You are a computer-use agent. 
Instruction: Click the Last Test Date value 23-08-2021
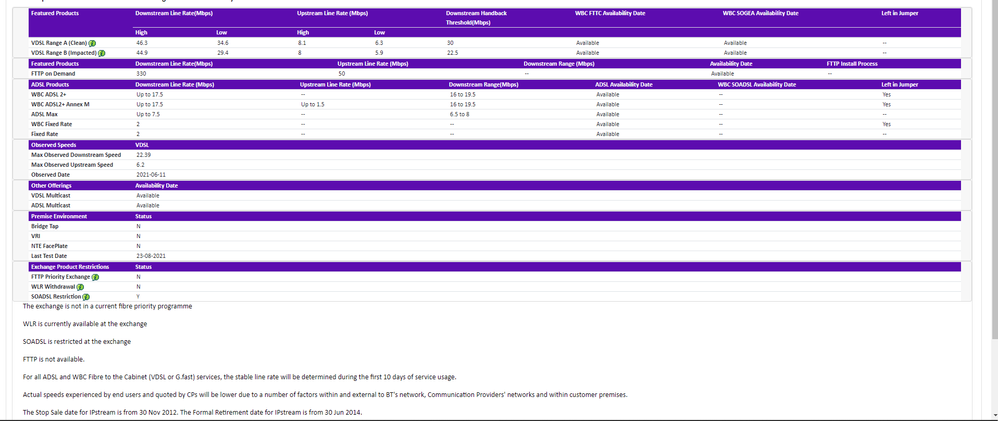[151, 256]
